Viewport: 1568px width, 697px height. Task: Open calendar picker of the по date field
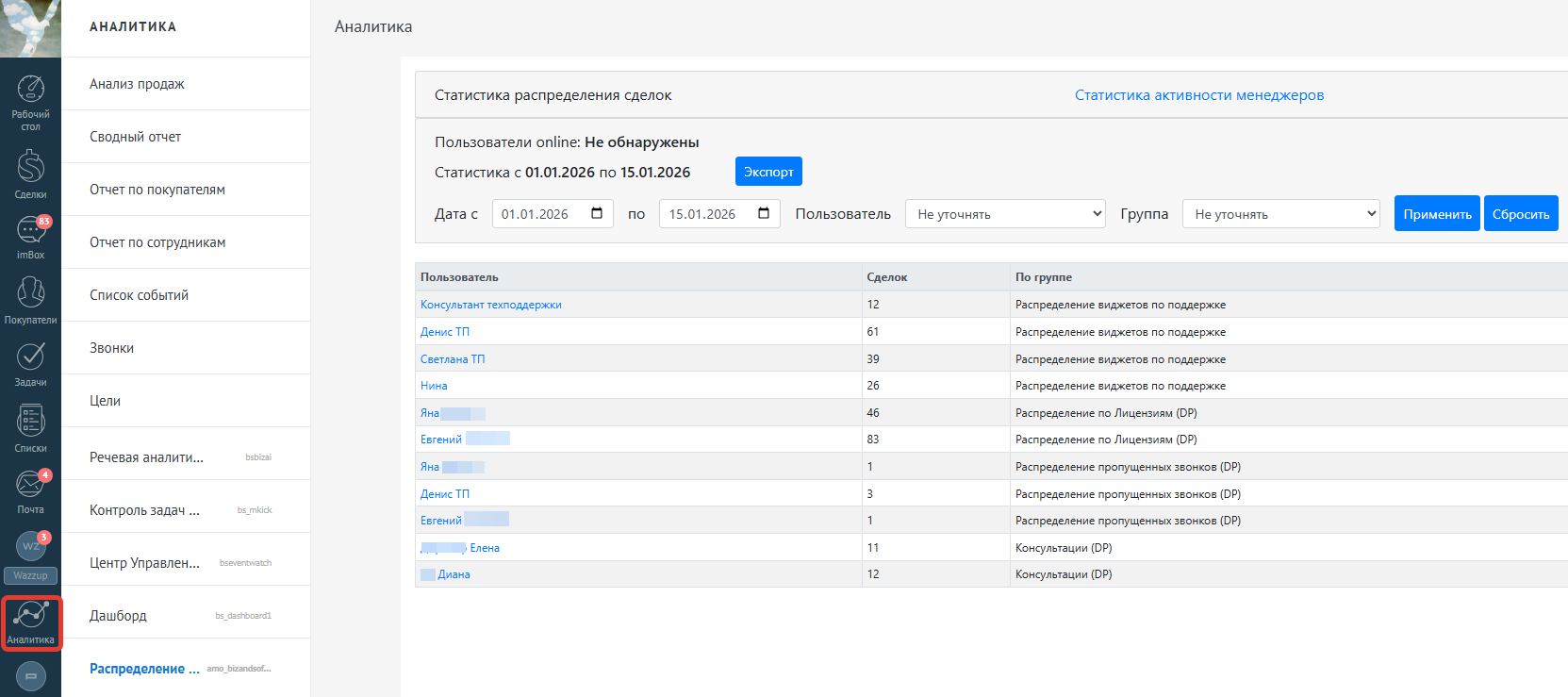tap(764, 213)
